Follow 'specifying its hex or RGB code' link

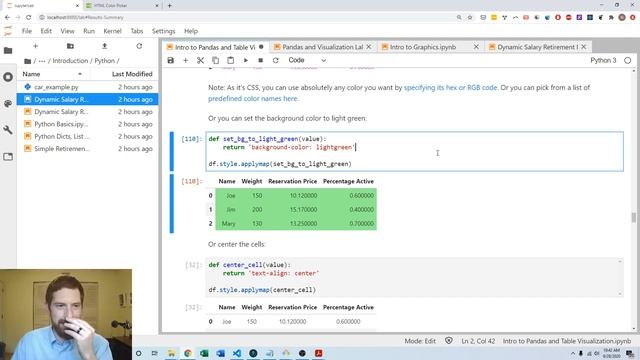(x=451, y=87)
